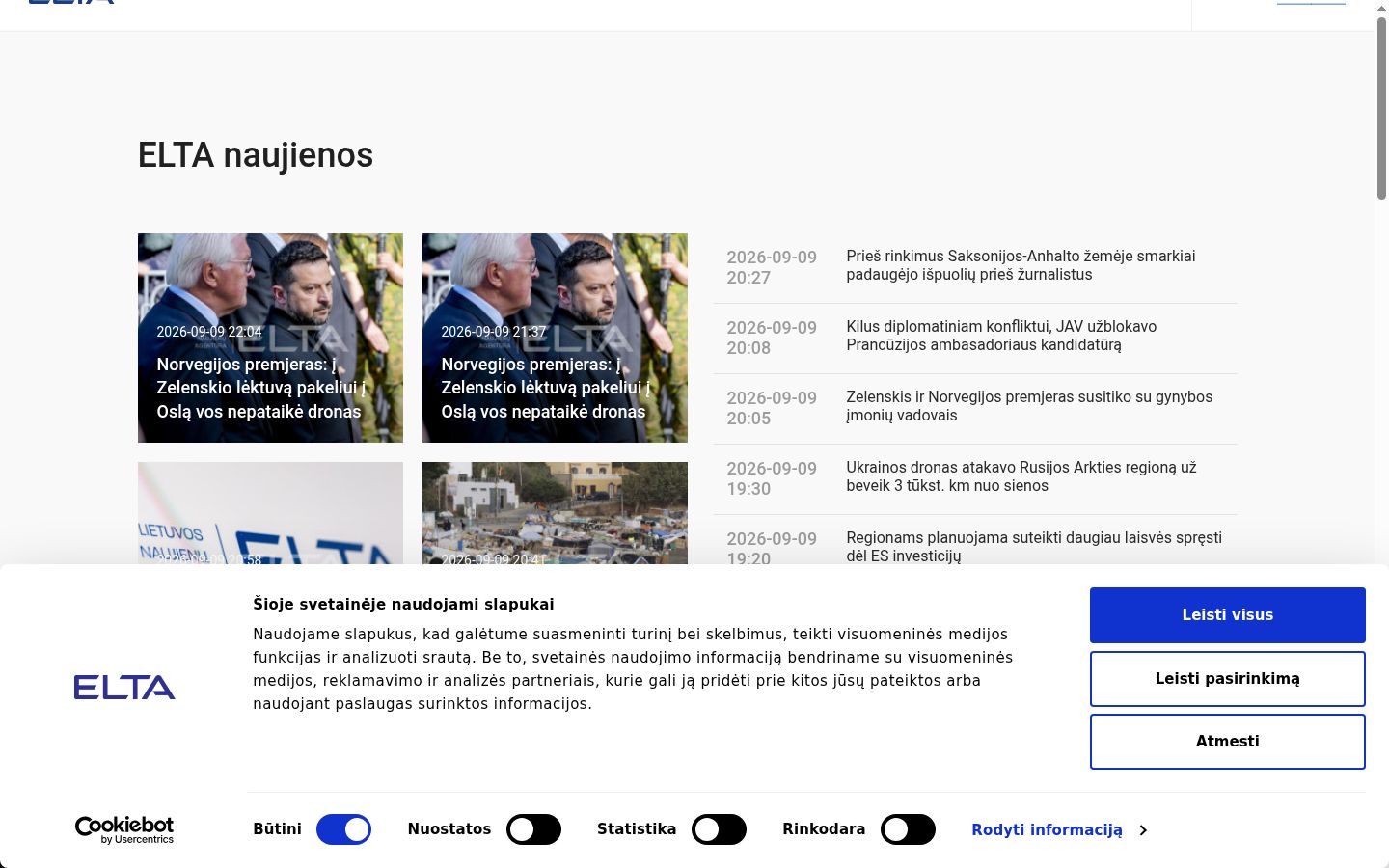Open Zelenskis ir Norvegijos premjeras susitiko headline
The width and height of the screenshot is (1389, 868).
click(x=1029, y=406)
